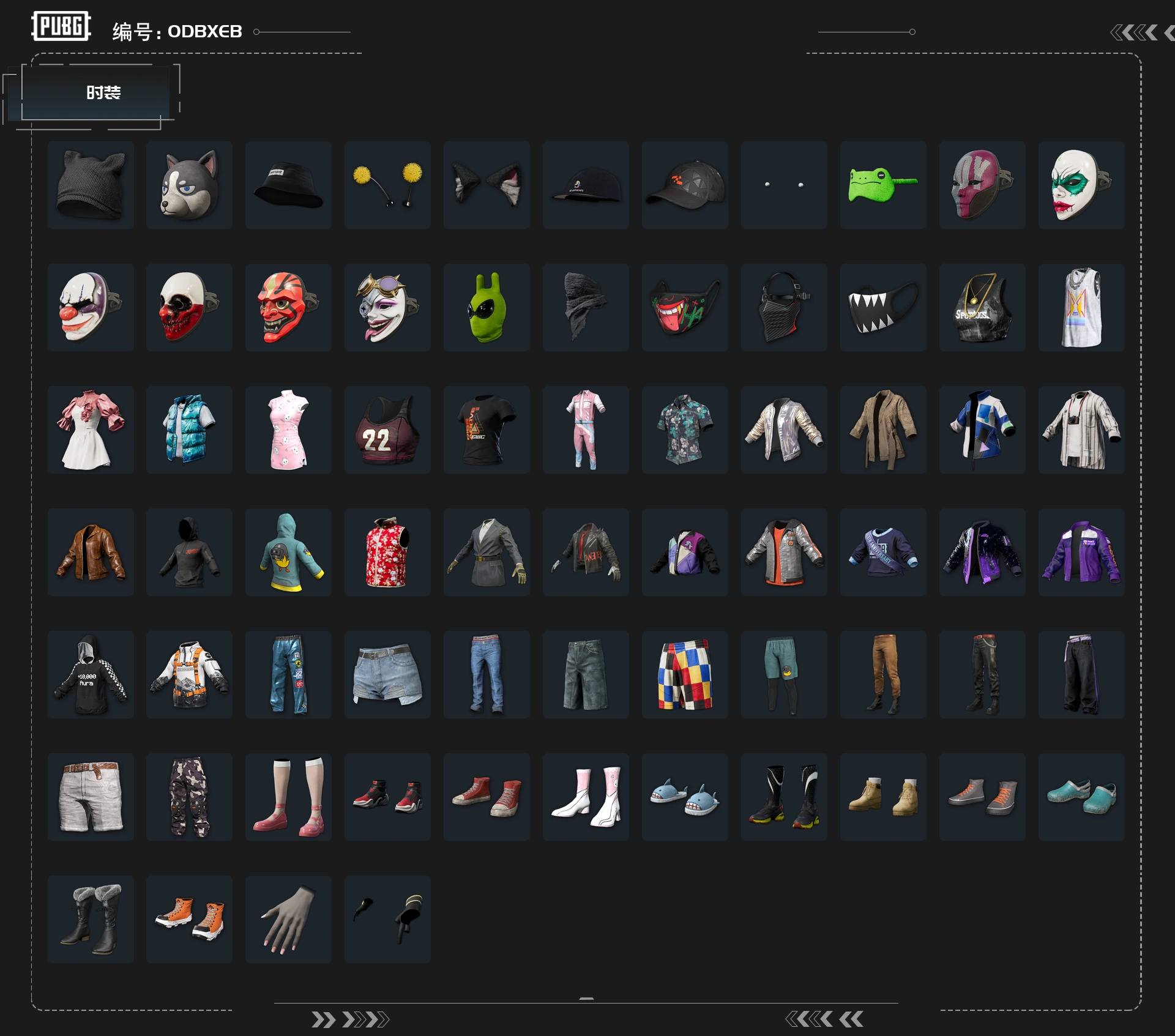Choose the teal puffer vest
This screenshot has height=1036, width=1175.
[x=189, y=430]
